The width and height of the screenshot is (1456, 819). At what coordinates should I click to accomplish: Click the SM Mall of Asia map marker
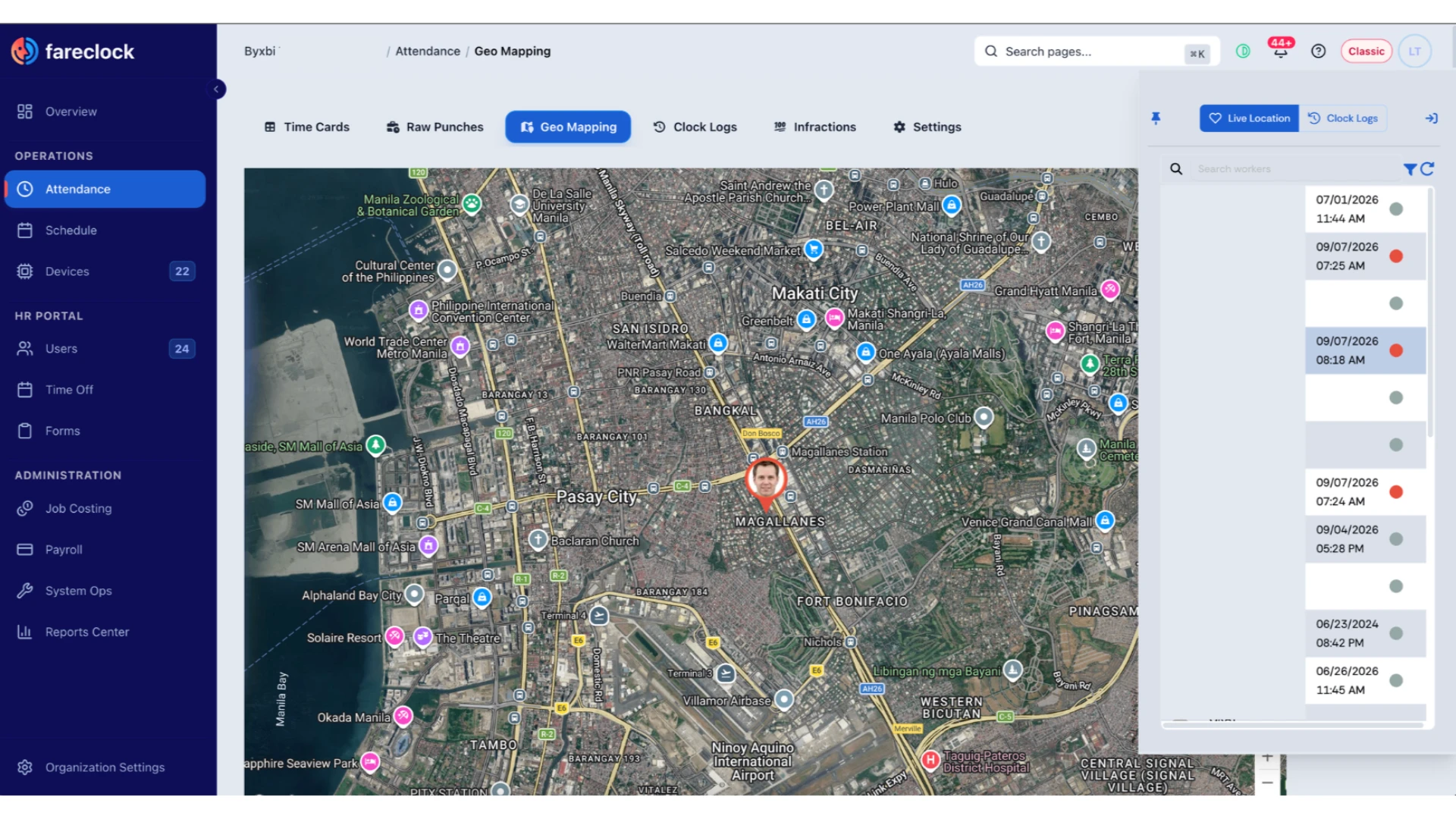pos(392,503)
